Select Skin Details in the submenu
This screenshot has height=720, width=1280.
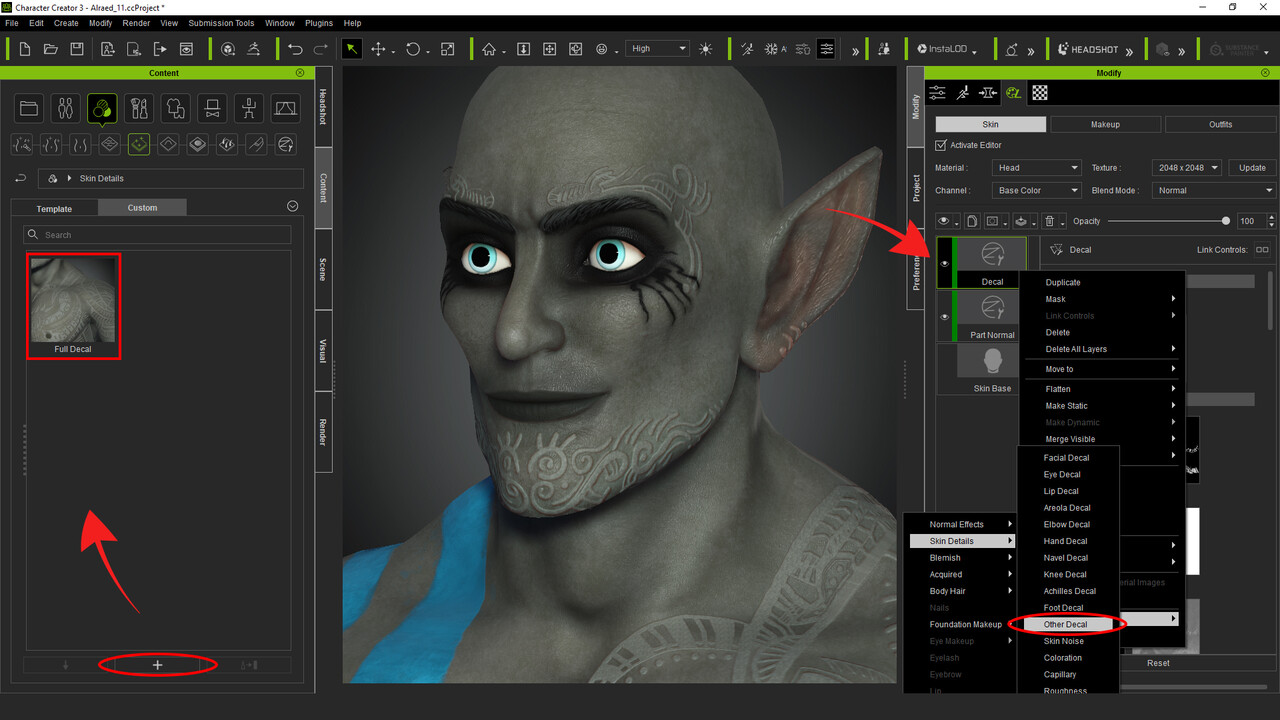[960, 541]
